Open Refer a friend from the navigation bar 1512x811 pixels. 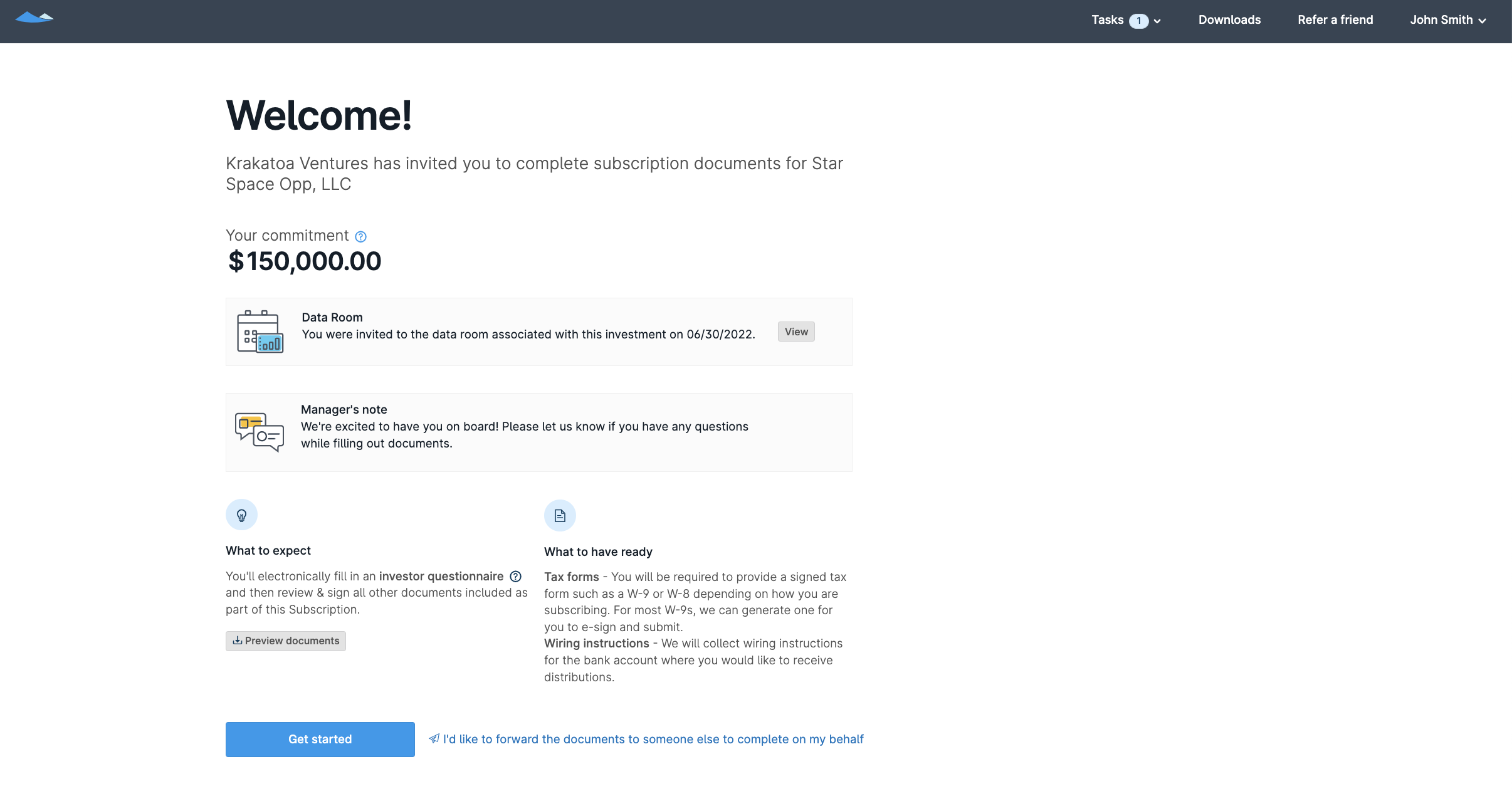(1335, 19)
